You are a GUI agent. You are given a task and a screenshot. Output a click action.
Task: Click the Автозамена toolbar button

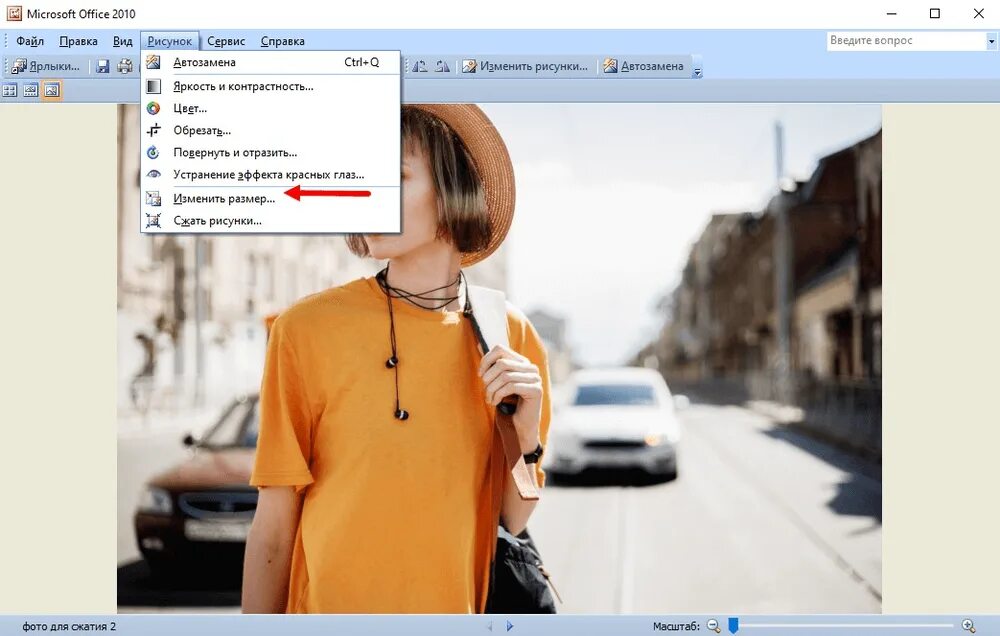pos(643,66)
